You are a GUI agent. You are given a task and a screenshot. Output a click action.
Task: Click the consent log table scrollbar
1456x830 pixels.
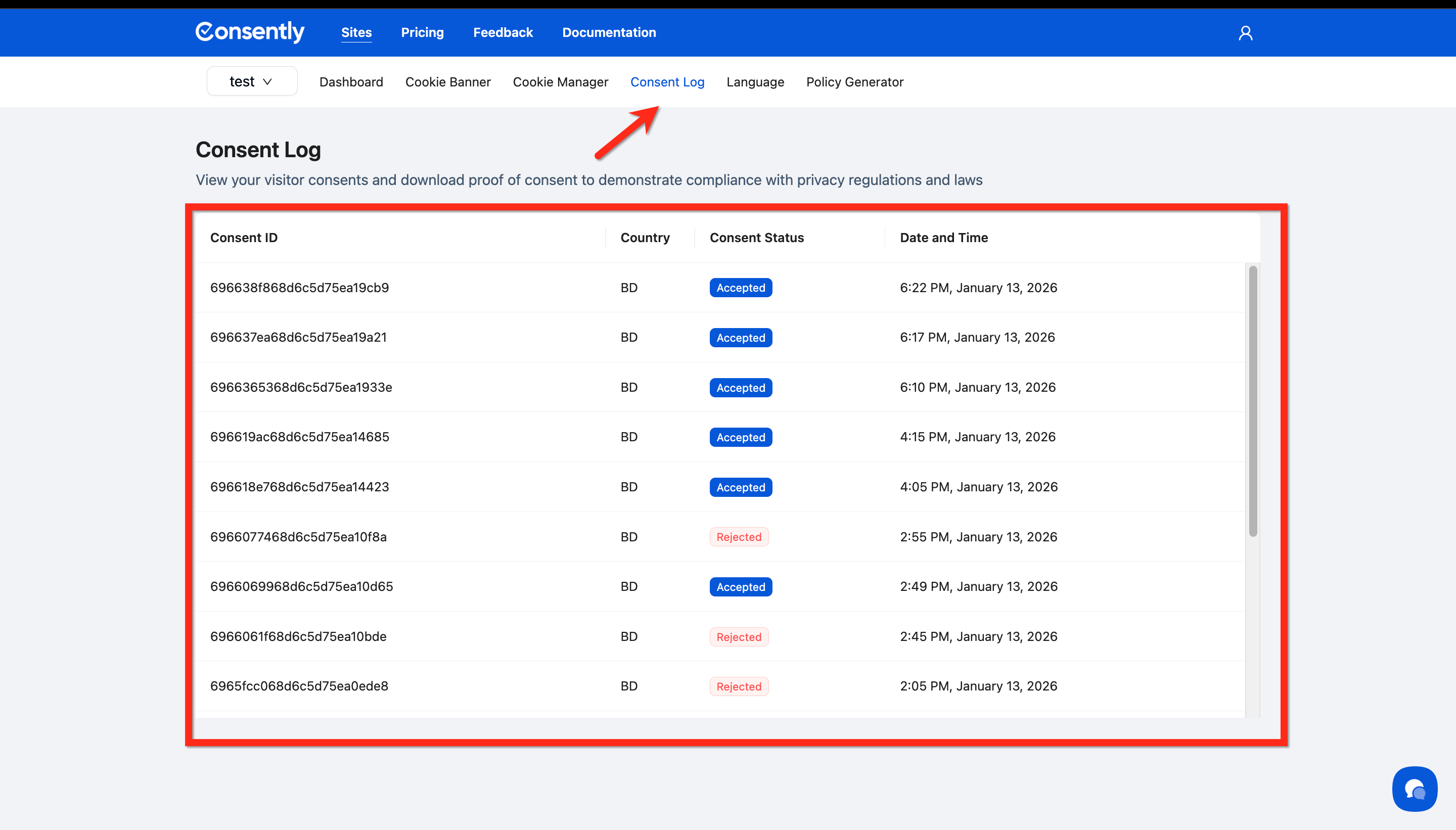(x=1252, y=401)
